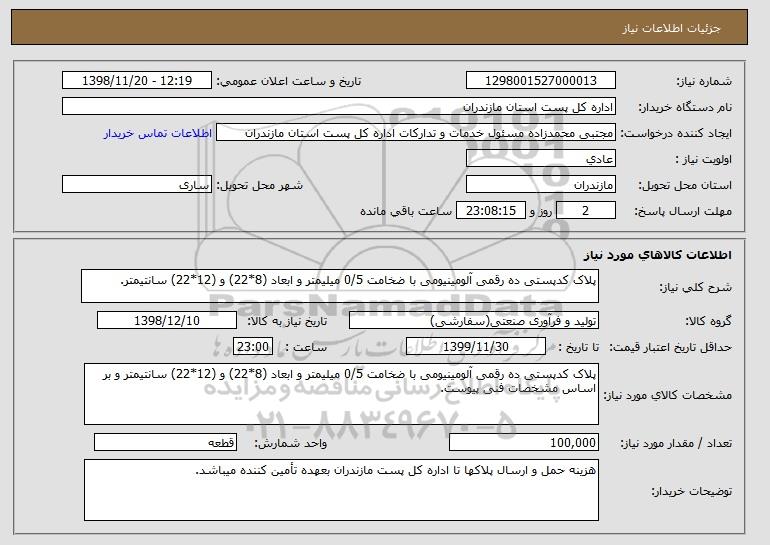Click the header title جزئیات اطلاعات نیاز
Viewport: 770px width, 545px height.
(671, 28)
